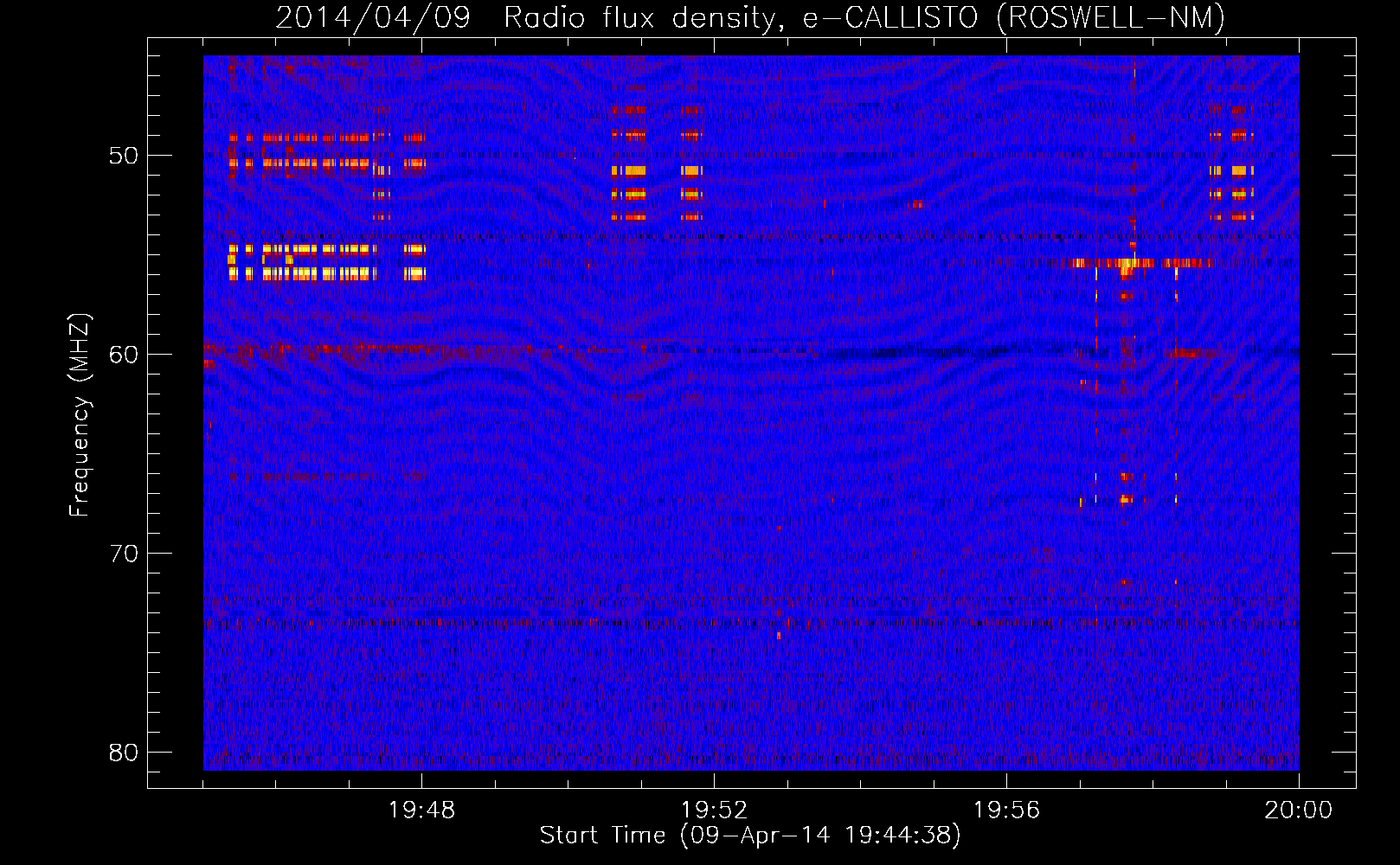Screen dimensions: 1400x865
Task: Click the 19:52 time tick label
Action: [x=714, y=811]
